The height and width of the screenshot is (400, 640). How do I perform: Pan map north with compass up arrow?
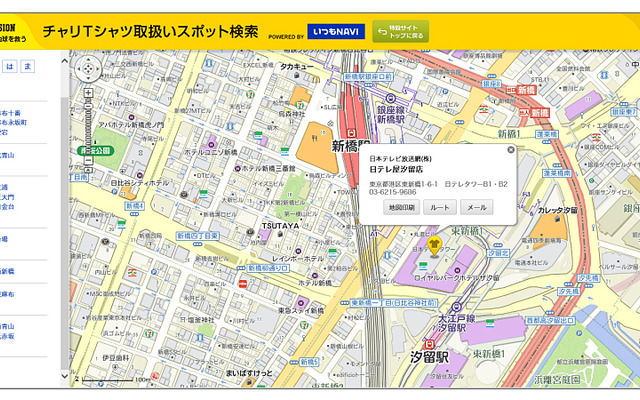88,61
